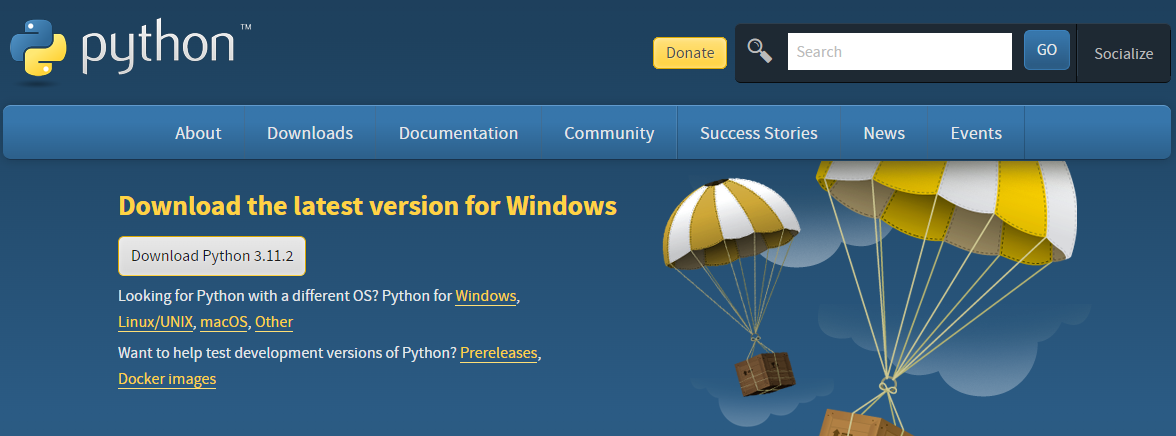Open the Events menu item
1176x436 pixels.
pos(976,133)
